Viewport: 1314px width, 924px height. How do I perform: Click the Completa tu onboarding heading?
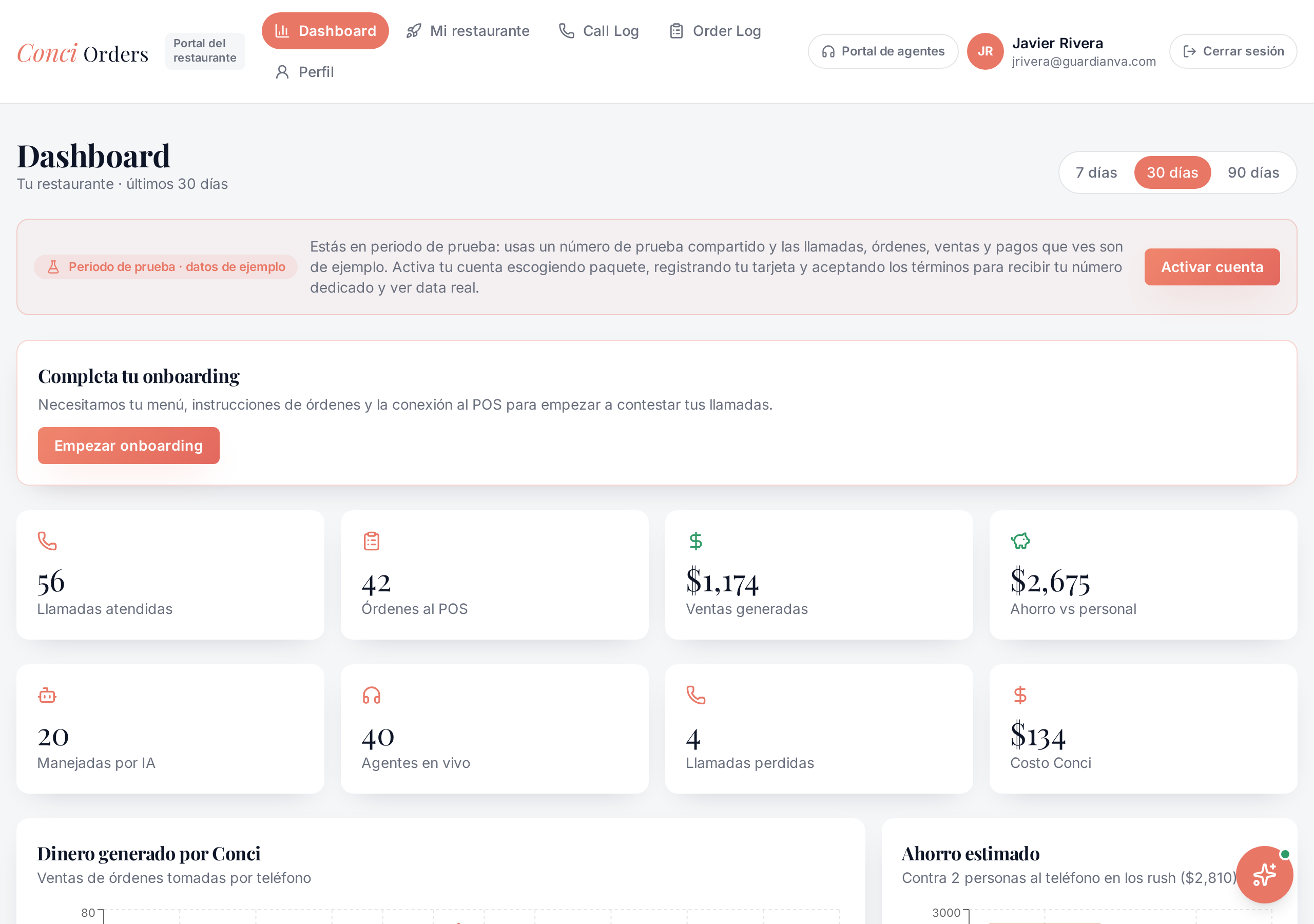coord(139,376)
